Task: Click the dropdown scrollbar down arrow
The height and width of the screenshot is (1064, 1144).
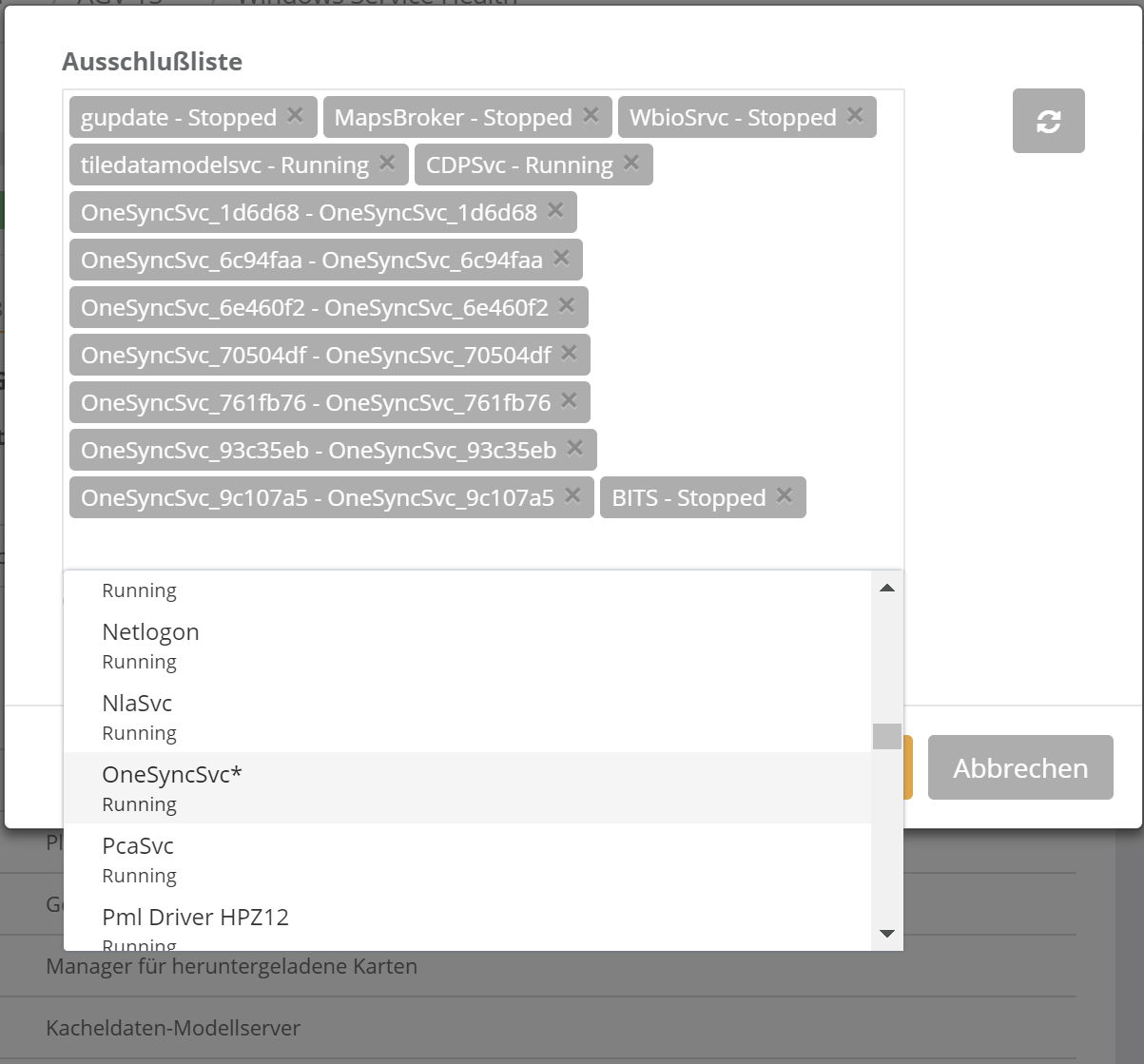Action: tap(886, 933)
